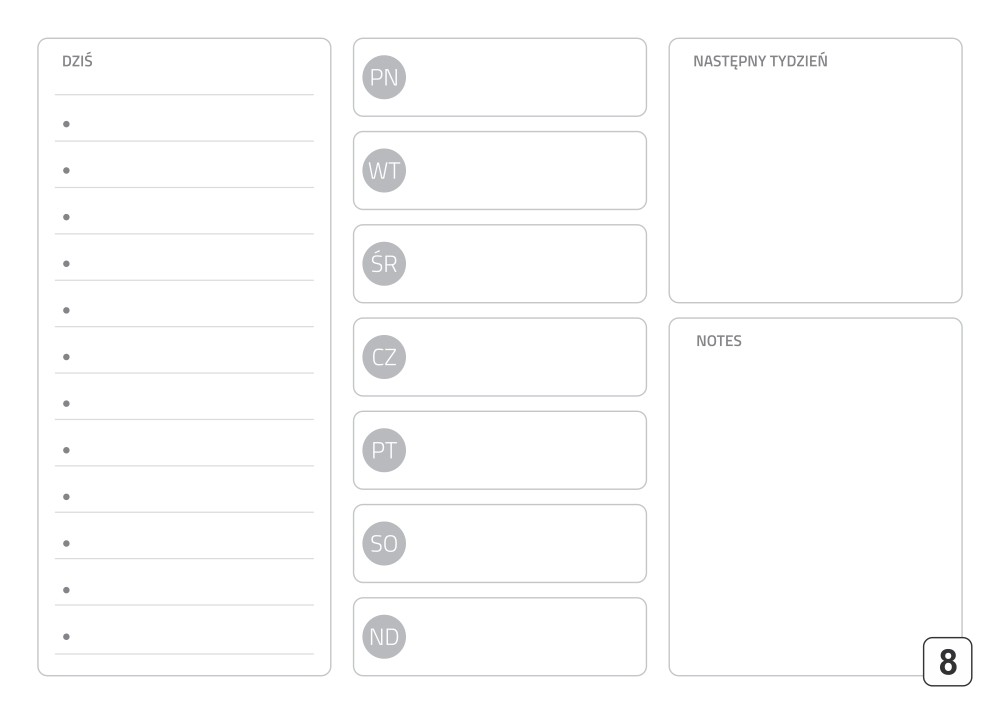Click the DZIŚ heading
This screenshot has height=714, width=1000.
tap(77, 61)
